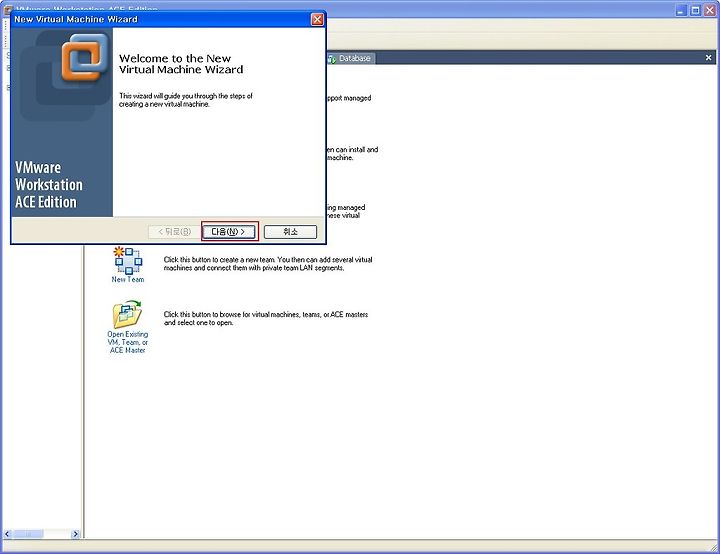The height and width of the screenshot is (554, 720).
Task: Open the New Team link label
Action: click(x=128, y=279)
